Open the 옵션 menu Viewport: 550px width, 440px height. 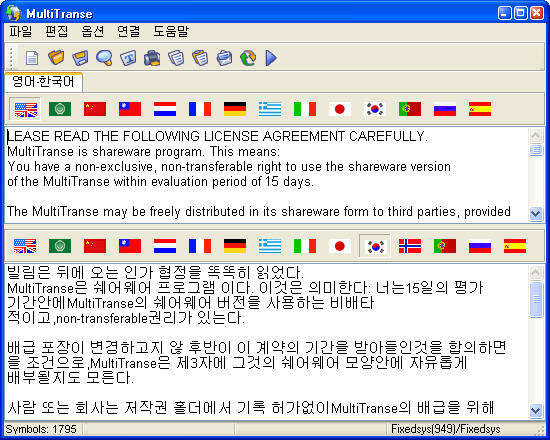click(x=93, y=32)
